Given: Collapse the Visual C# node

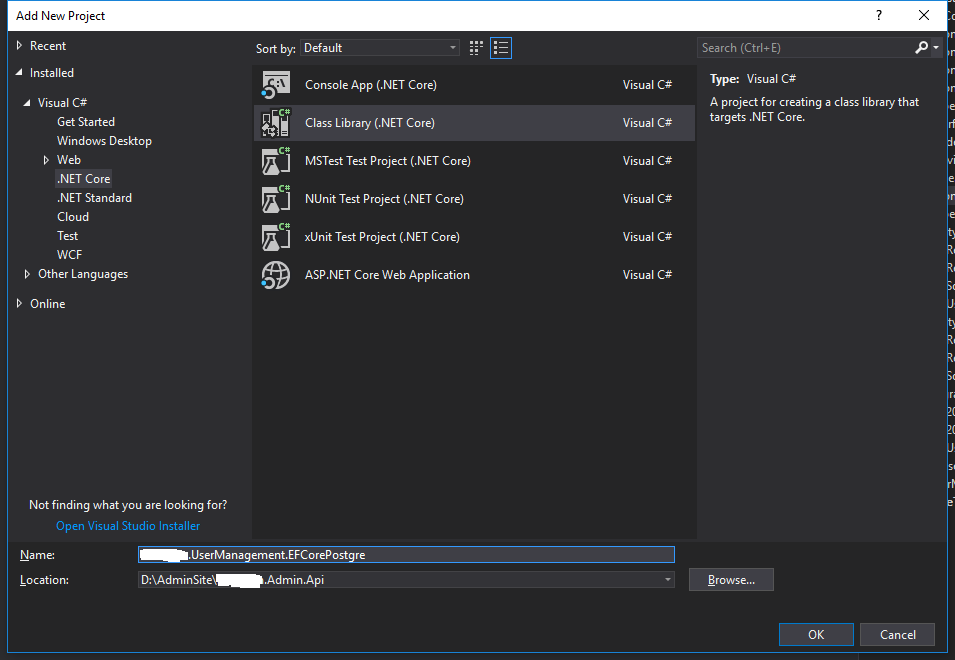Looking at the screenshot, I should [x=27, y=103].
